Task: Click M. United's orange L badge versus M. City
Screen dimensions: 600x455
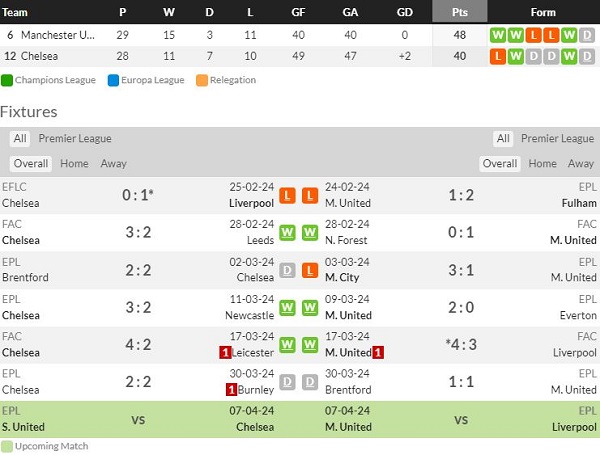Action: (310, 270)
